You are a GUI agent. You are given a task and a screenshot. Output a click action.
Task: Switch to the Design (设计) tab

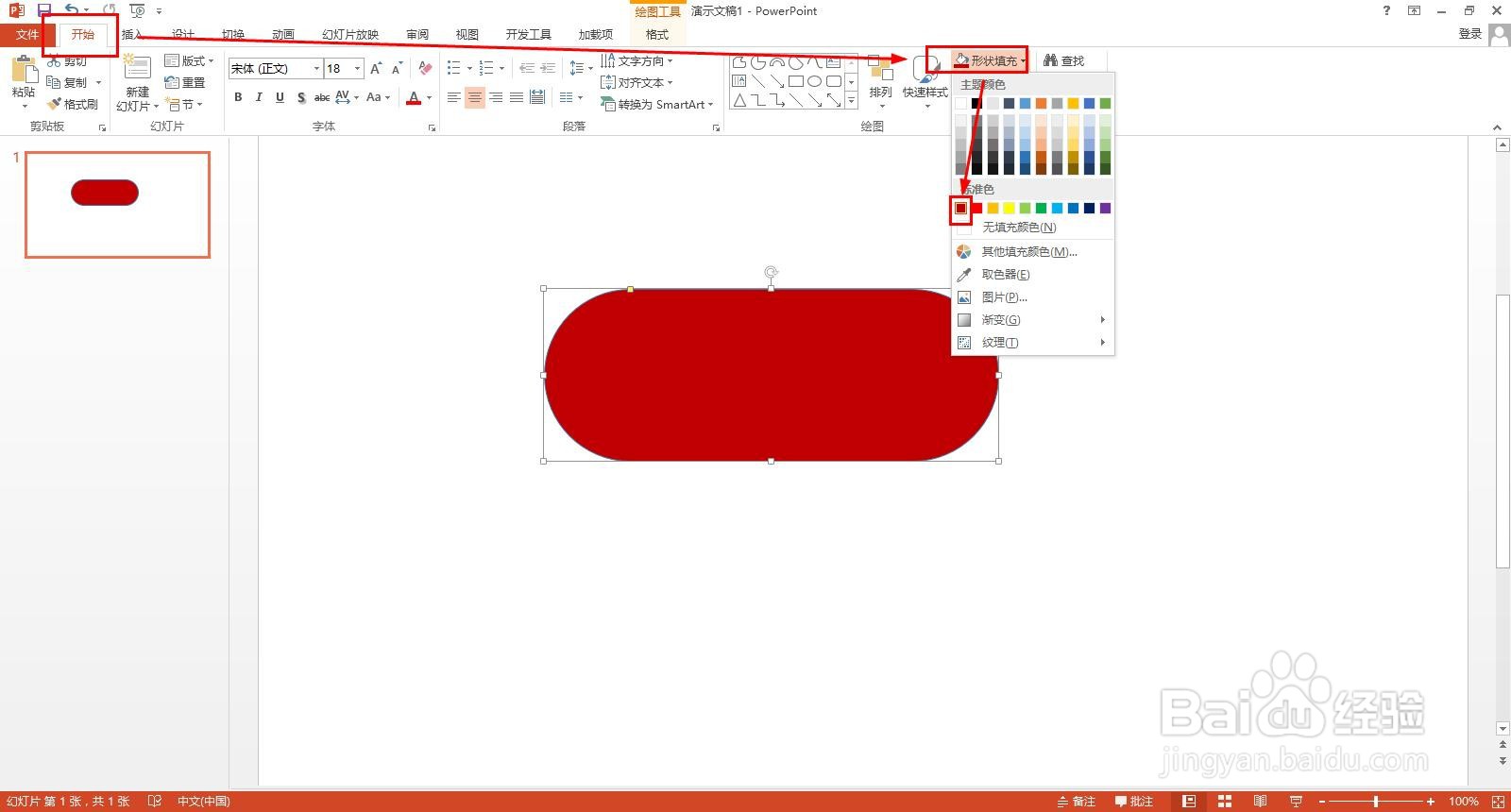coord(183,34)
